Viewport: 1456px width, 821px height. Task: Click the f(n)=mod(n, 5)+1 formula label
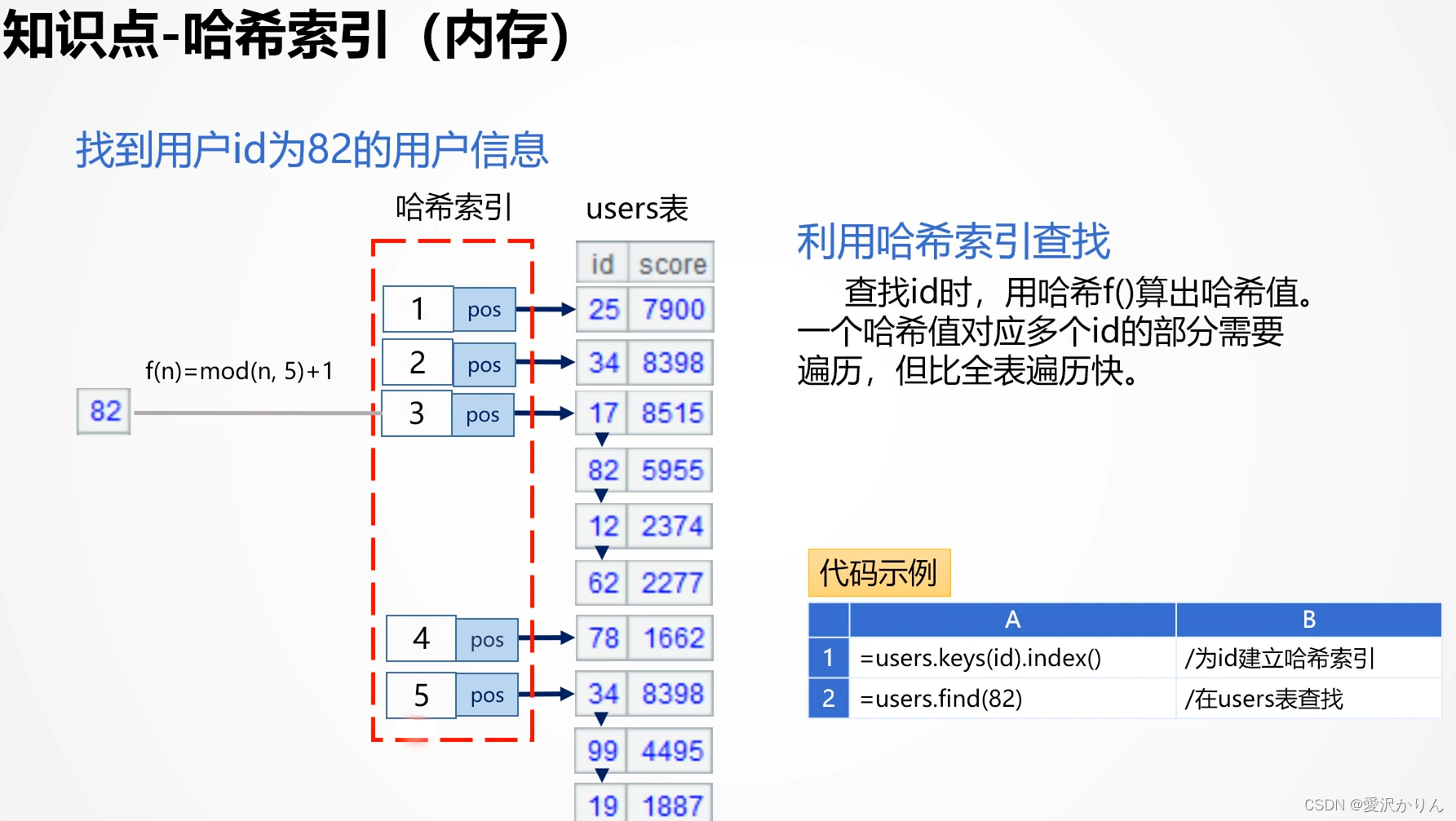[241, 370]
